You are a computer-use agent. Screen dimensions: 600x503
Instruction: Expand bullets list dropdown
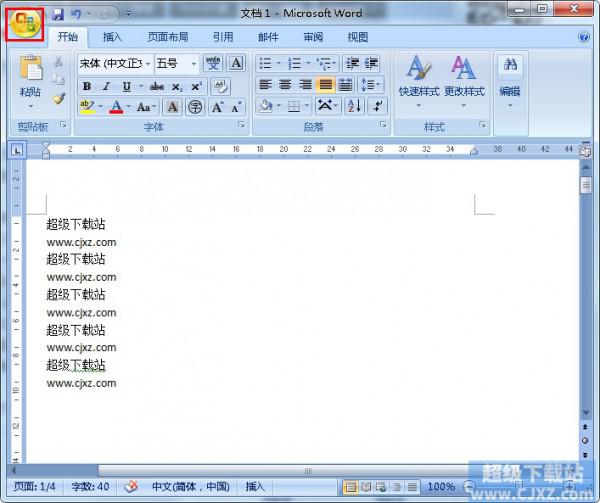(279, 63)
